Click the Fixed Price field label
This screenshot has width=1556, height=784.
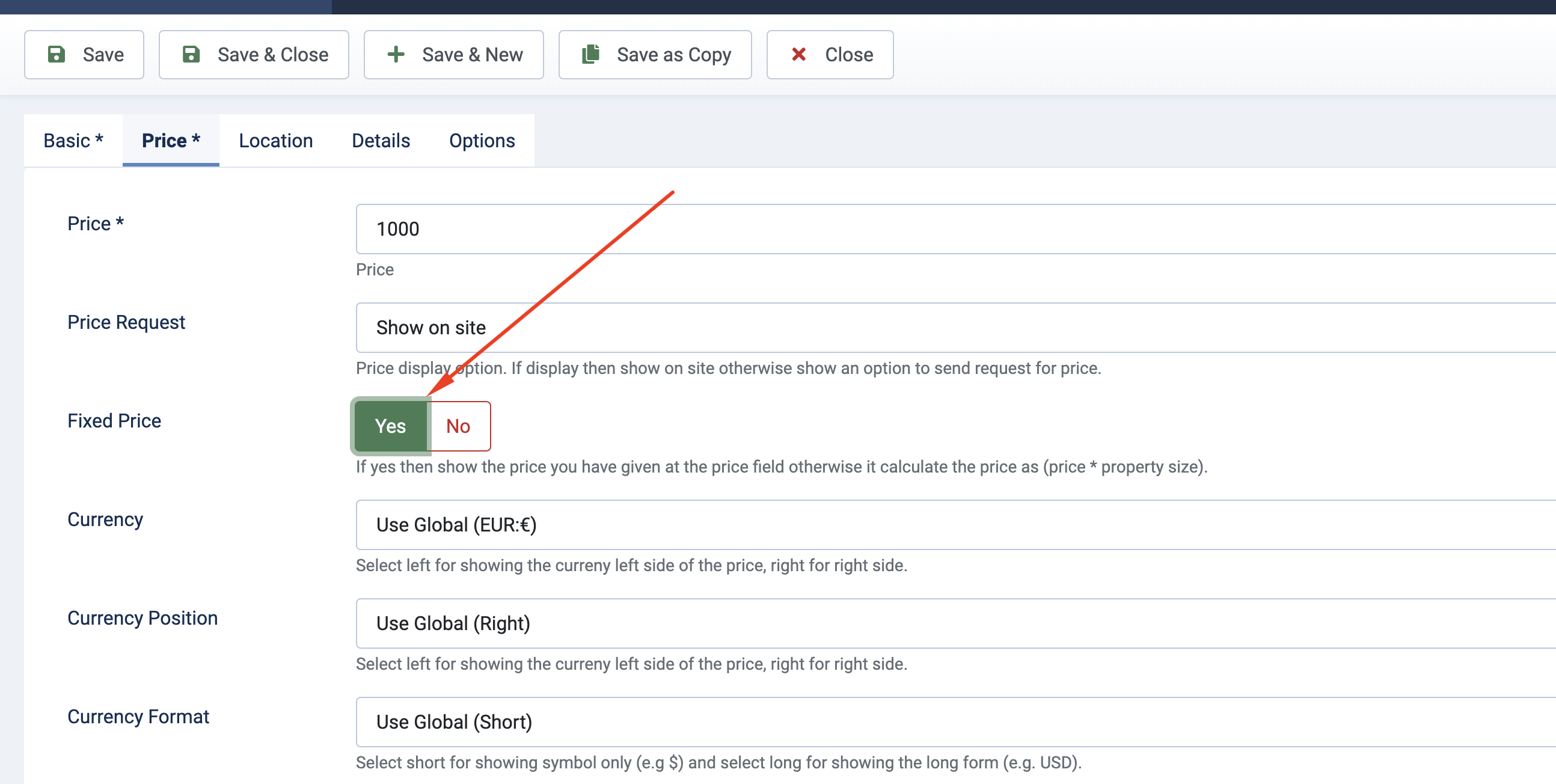pos(114,420)
